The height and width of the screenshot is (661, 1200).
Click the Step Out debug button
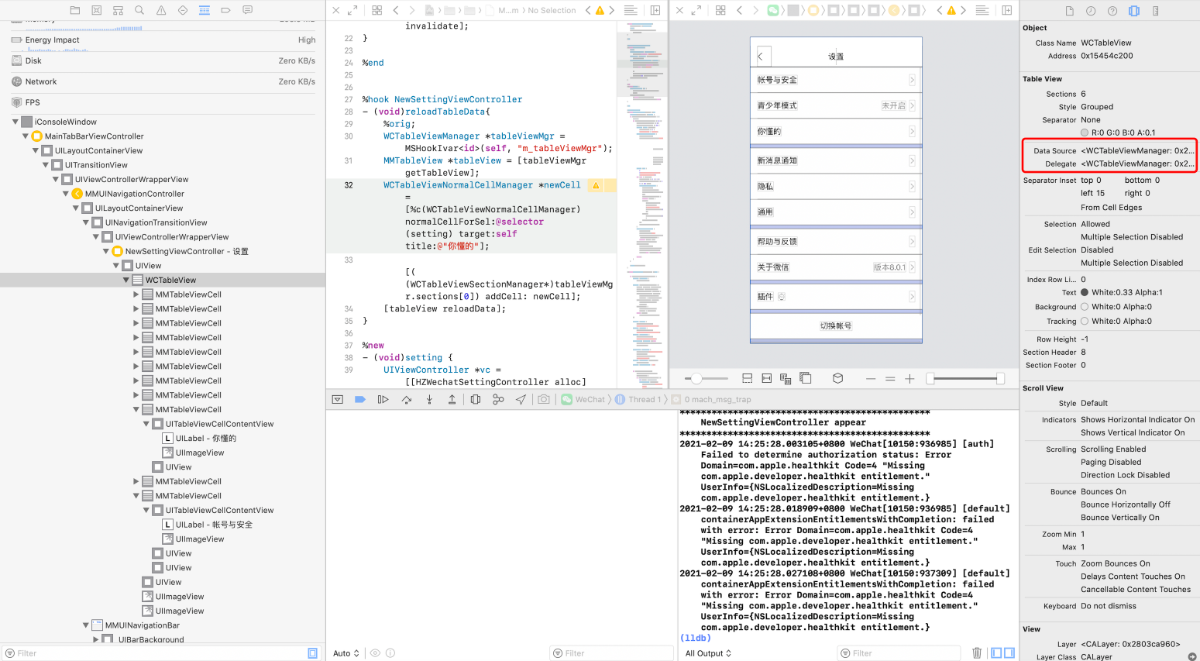(x=452, y=399)
